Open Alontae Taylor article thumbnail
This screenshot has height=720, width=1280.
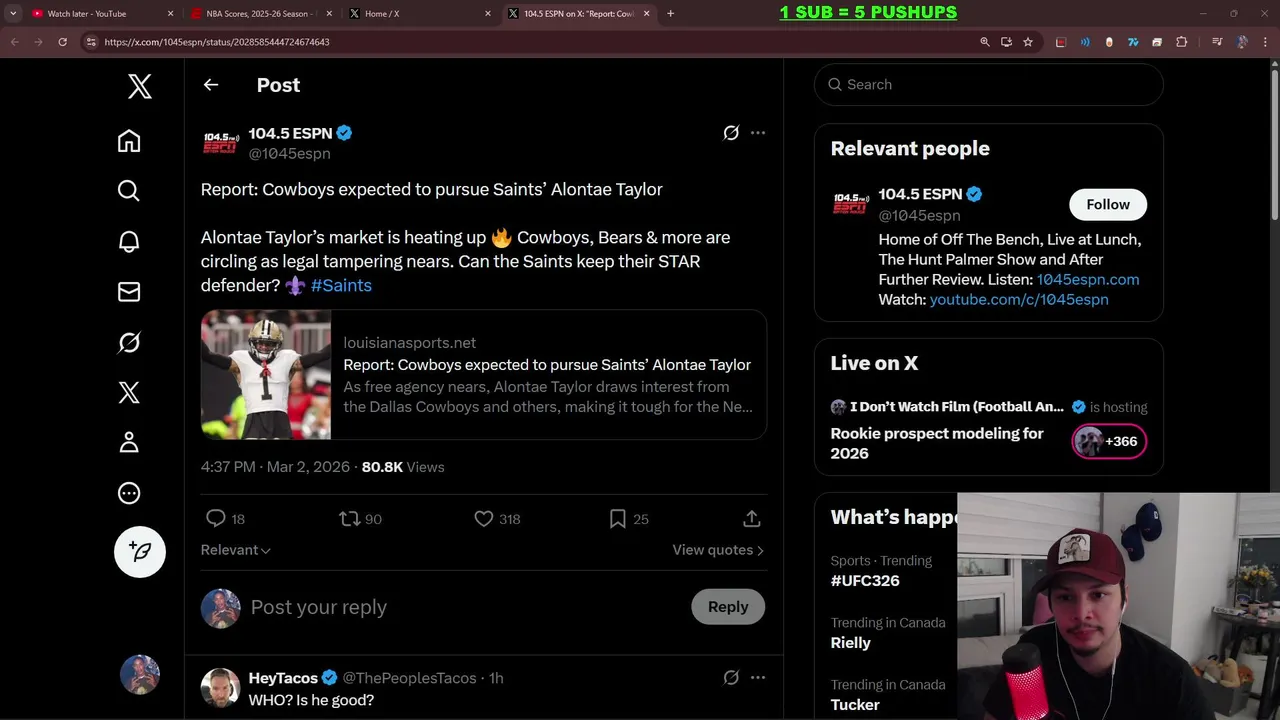[266, 375]
